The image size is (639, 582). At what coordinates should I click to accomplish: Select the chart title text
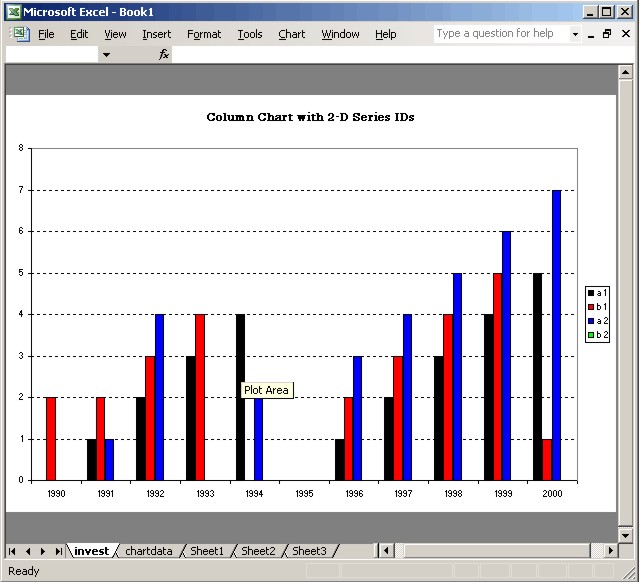point(310,117)
